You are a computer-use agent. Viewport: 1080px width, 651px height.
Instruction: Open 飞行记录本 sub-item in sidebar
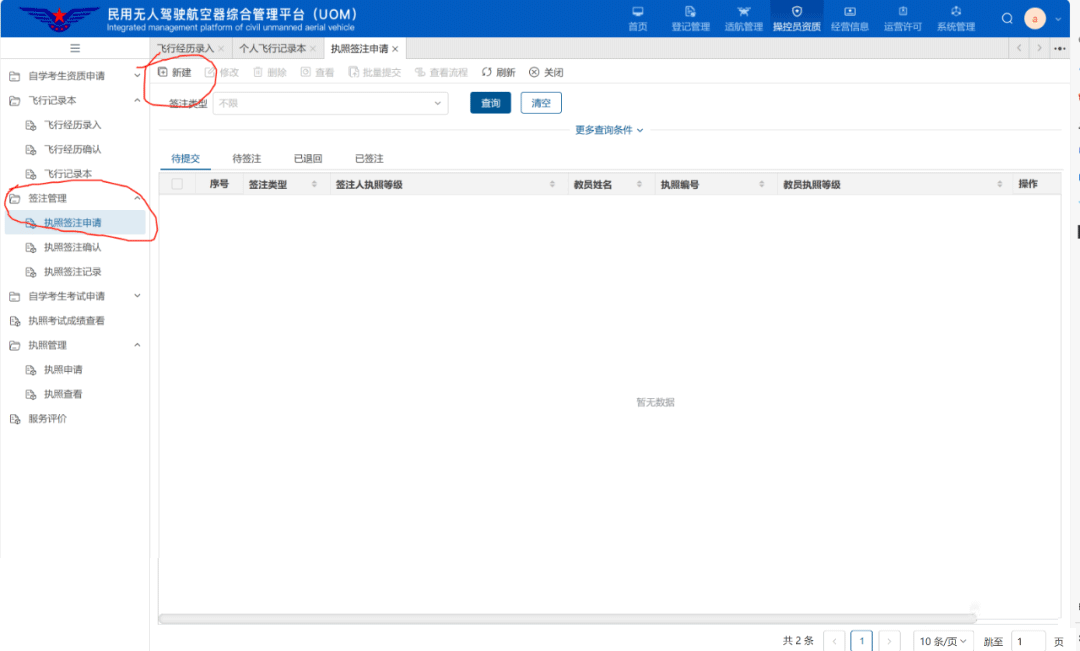(x=68, y=174)
